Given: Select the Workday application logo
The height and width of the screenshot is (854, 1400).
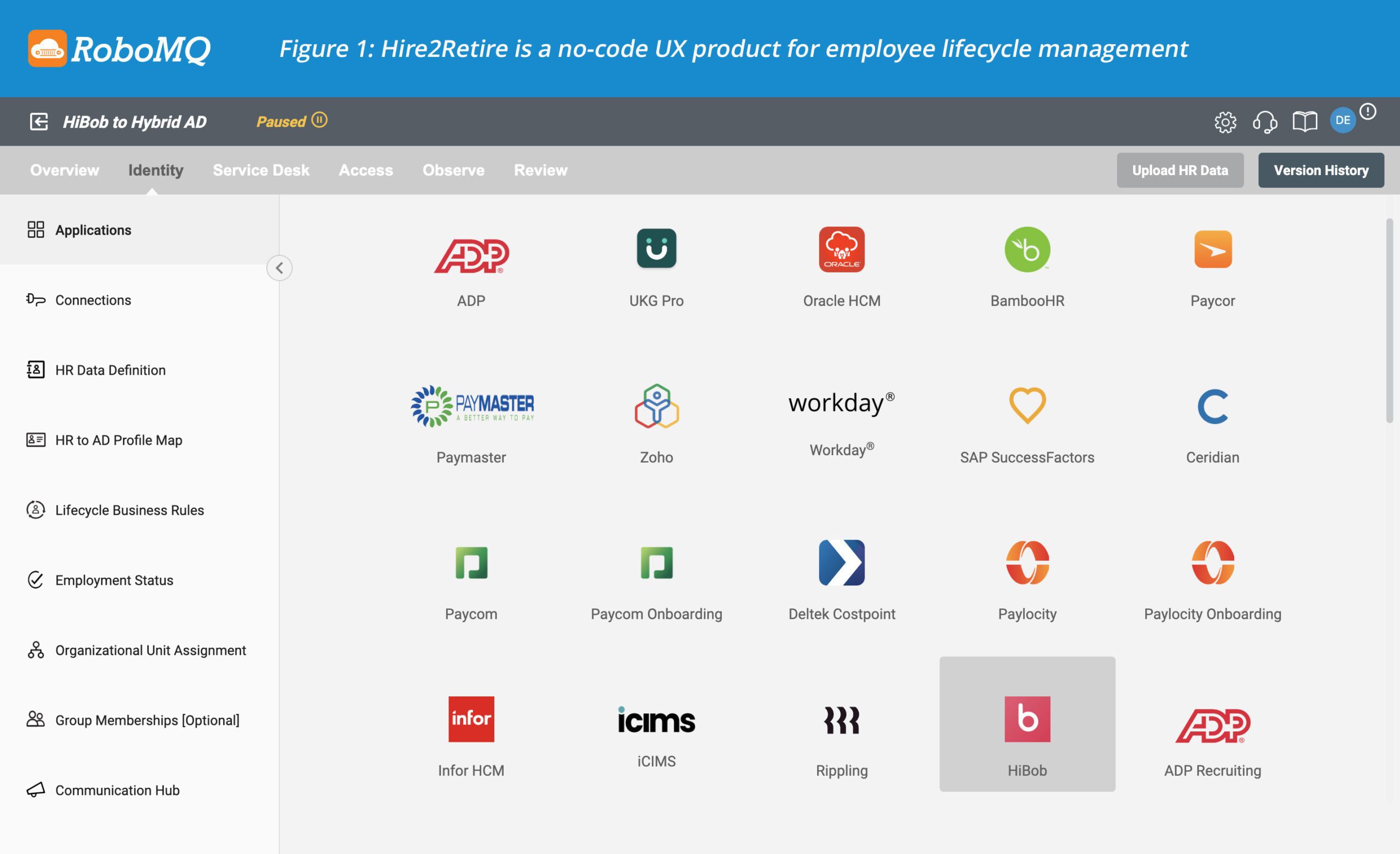Looking at the screenshot, I should coord(841,404).
